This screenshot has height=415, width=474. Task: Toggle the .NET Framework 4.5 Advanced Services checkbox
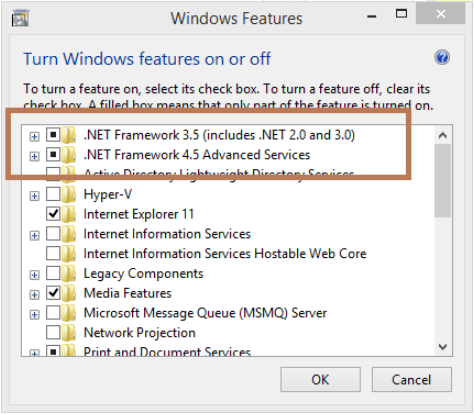[x=53, y=154]
